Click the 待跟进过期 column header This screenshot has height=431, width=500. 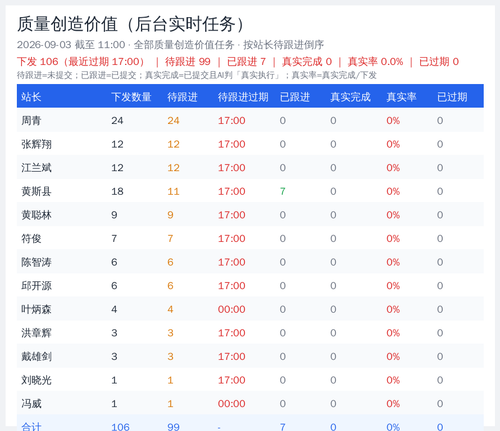[x=243, y=97]
